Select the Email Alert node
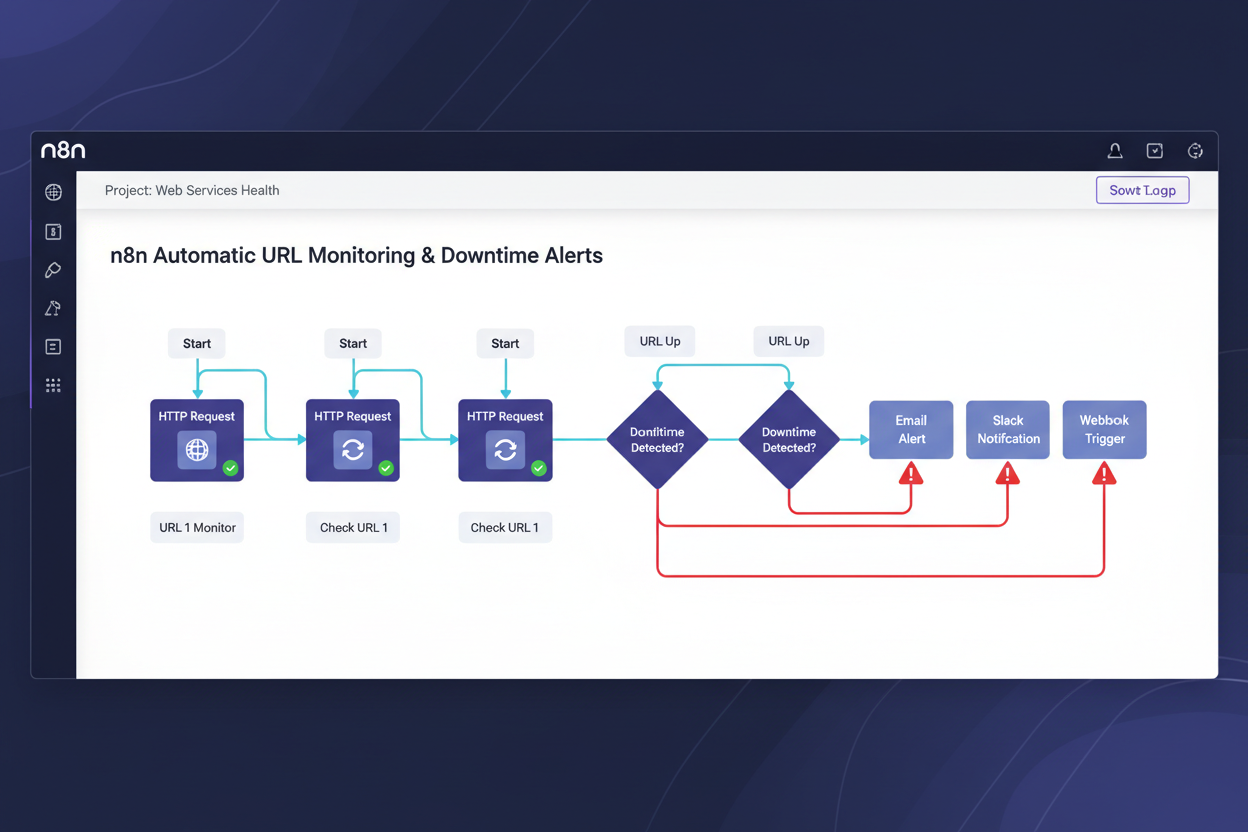This screenshot has height=832, width=1248. coord(911,430)
